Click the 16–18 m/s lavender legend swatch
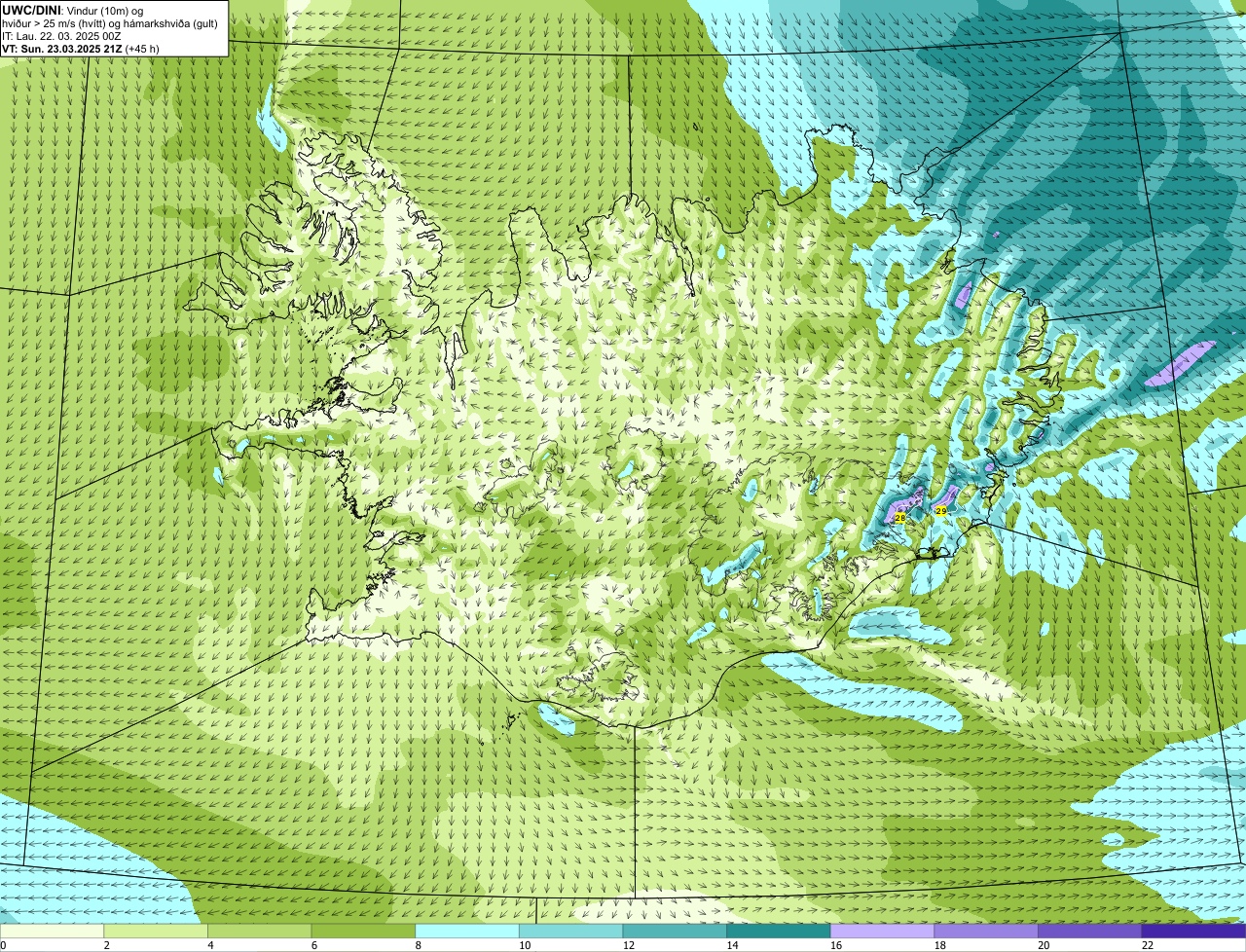The height and width of the screenshot is (952, 1246). click(x=883, y=931)
